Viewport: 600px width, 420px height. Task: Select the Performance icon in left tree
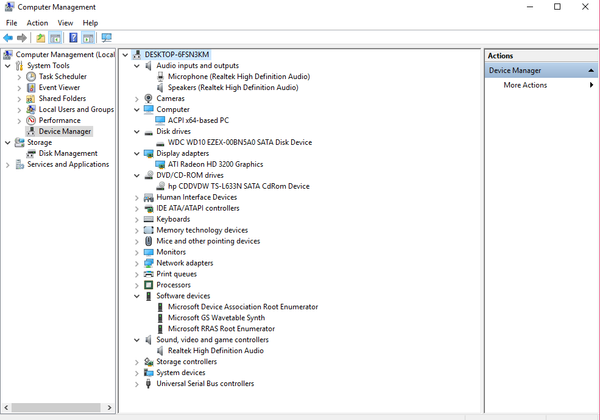point(31,120)
